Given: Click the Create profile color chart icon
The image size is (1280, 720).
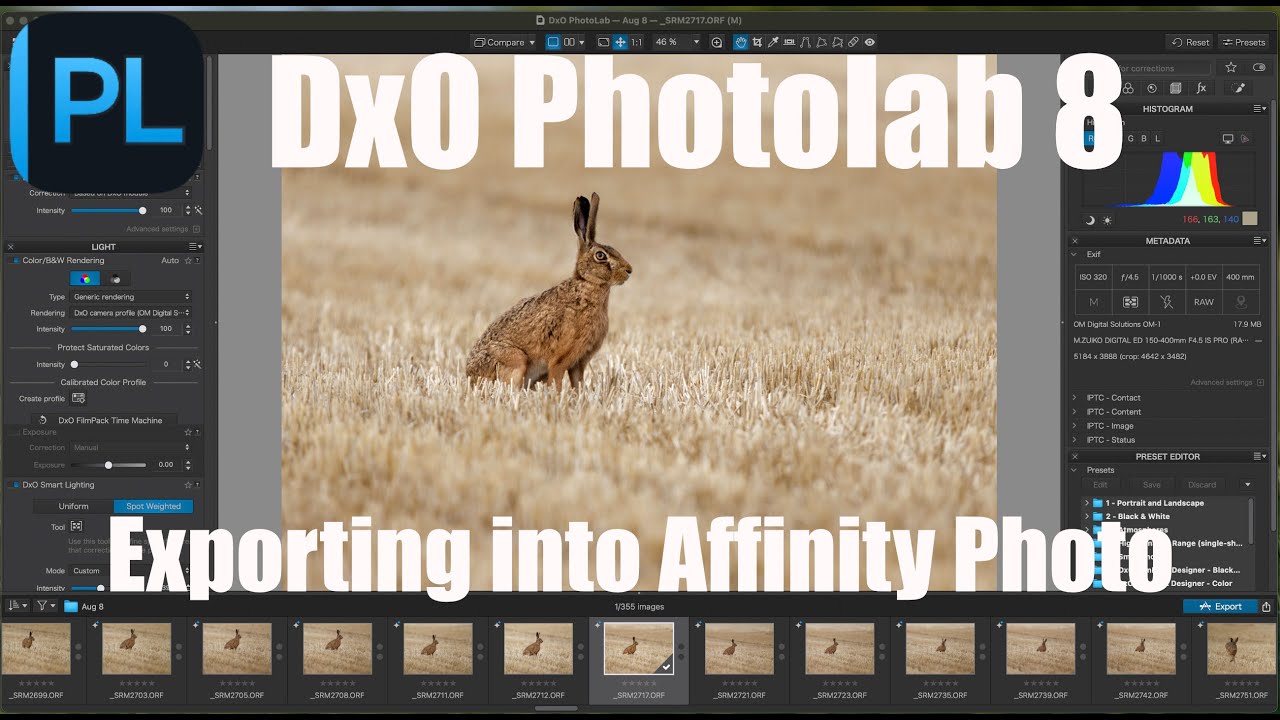Looking at the screenshot, I should [x=78, y=398].
